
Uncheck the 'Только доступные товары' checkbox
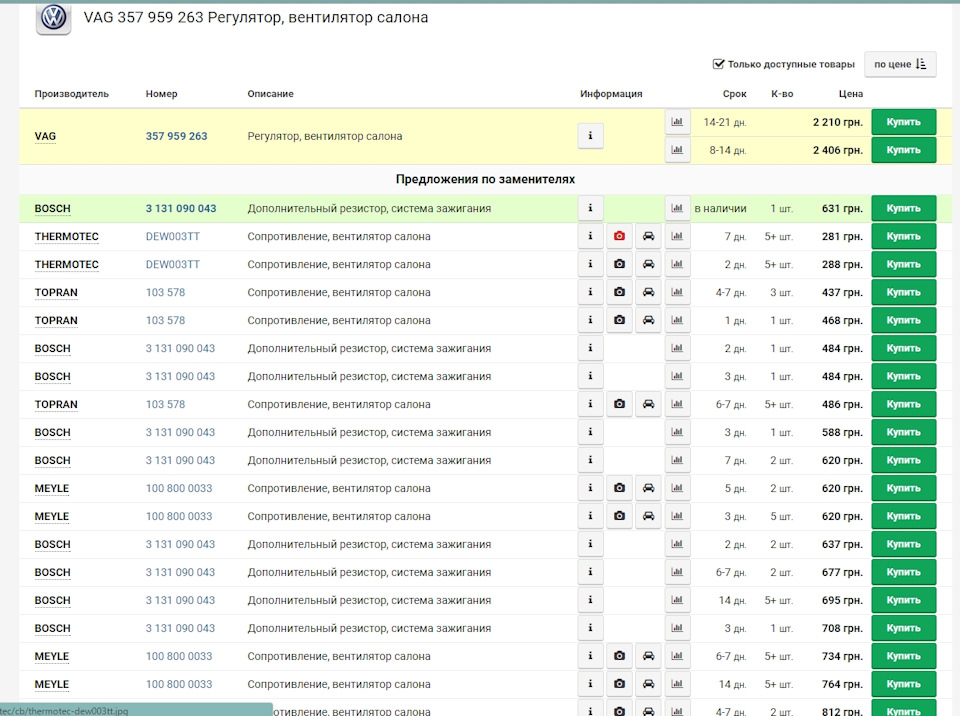(718, 64)
